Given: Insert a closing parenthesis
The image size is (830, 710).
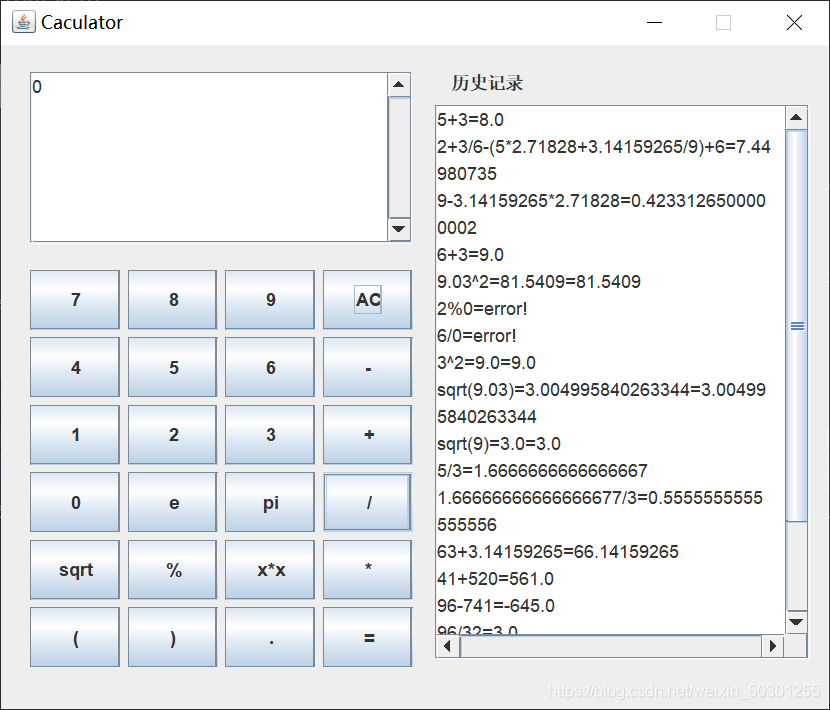Looking at the screenshot, I should coord(173,637).
